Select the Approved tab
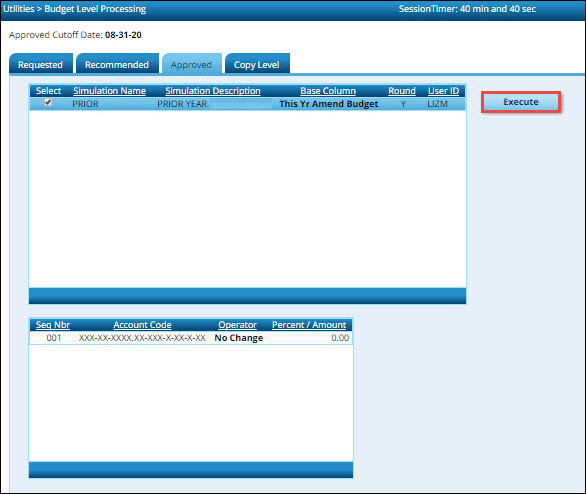Screen dimensions: 586x494 click(x=192, y=64)
